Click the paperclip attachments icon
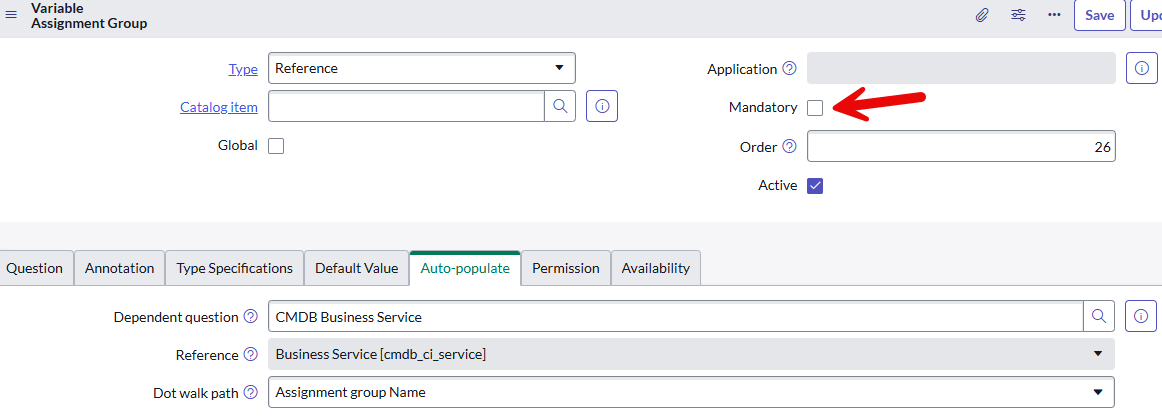The height and width of the screenshot is (418, 1162). tap(982, 16)
